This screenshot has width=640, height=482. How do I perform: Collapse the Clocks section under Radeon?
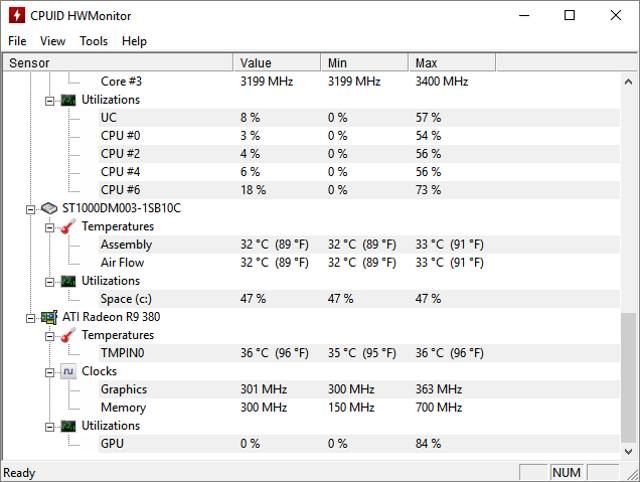[x=49, y=371]
